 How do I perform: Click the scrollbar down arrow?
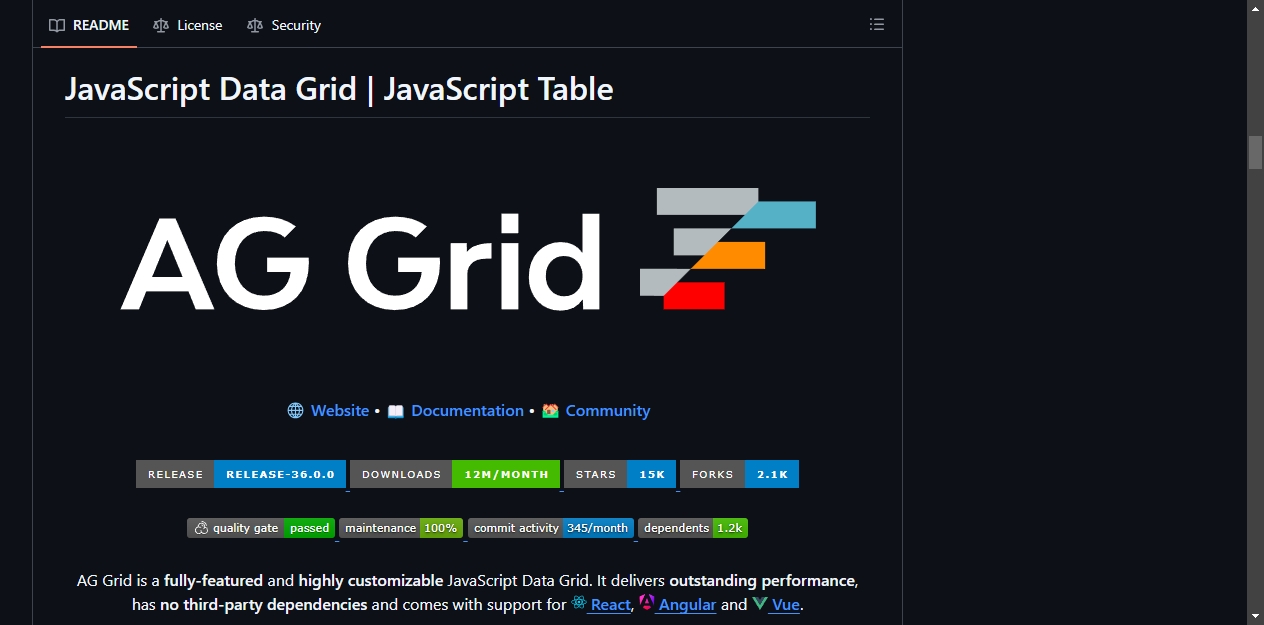1255,616
